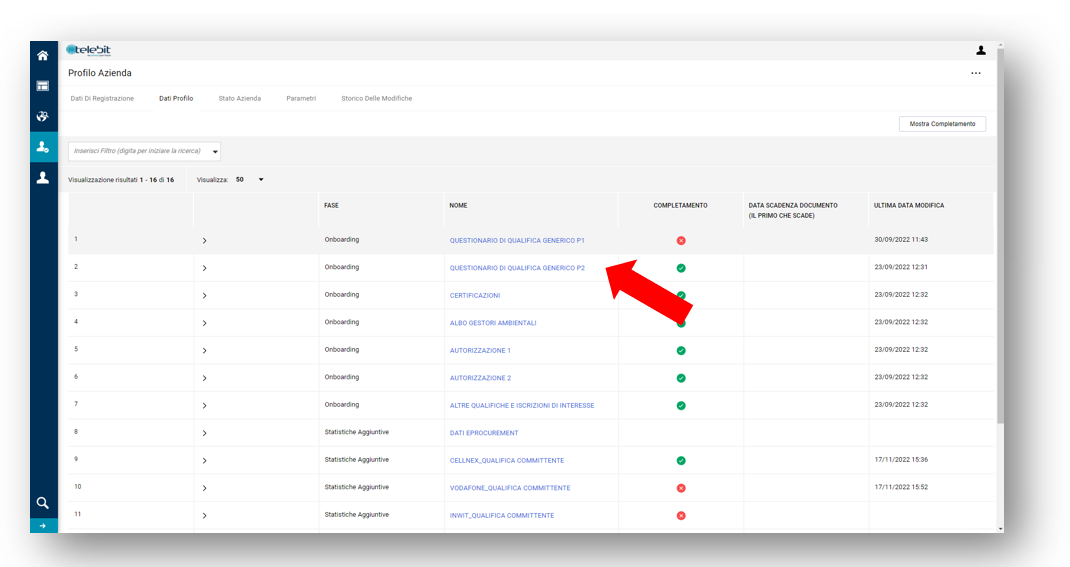Open user account icon at top right
1070x567 pixels.
coord(981,50)
